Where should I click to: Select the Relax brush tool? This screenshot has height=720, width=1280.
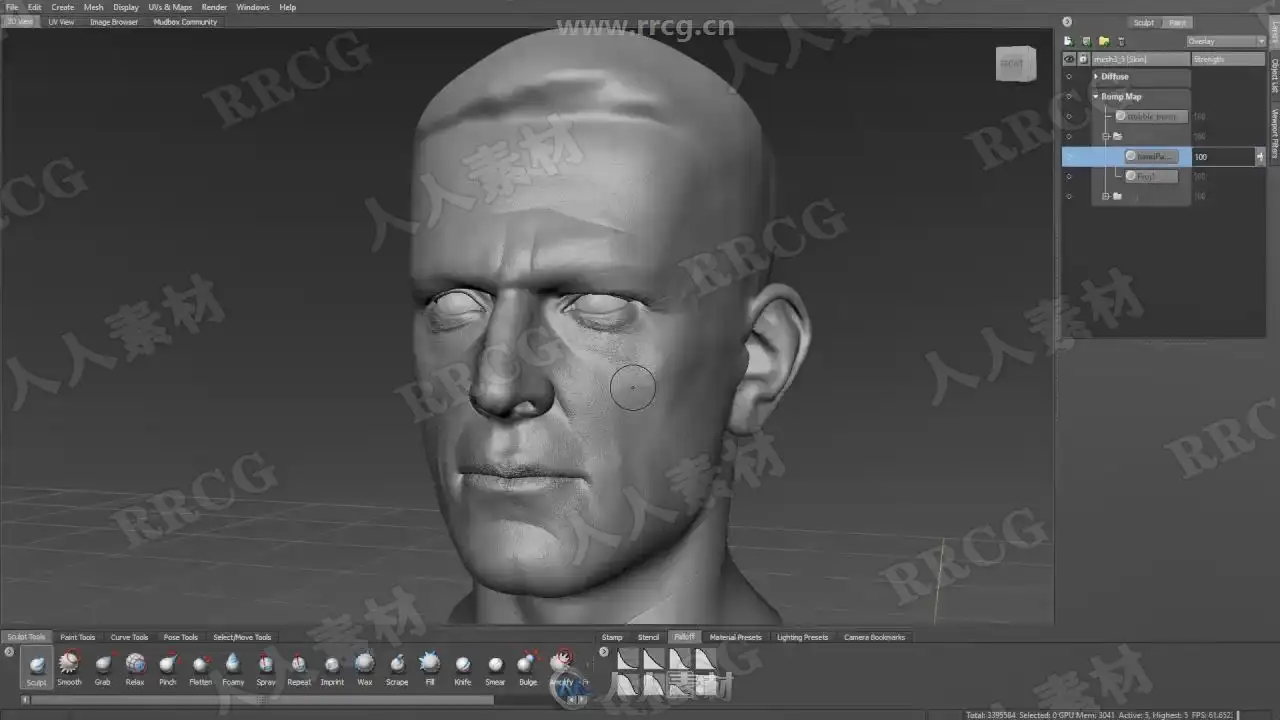click(135, 667)
